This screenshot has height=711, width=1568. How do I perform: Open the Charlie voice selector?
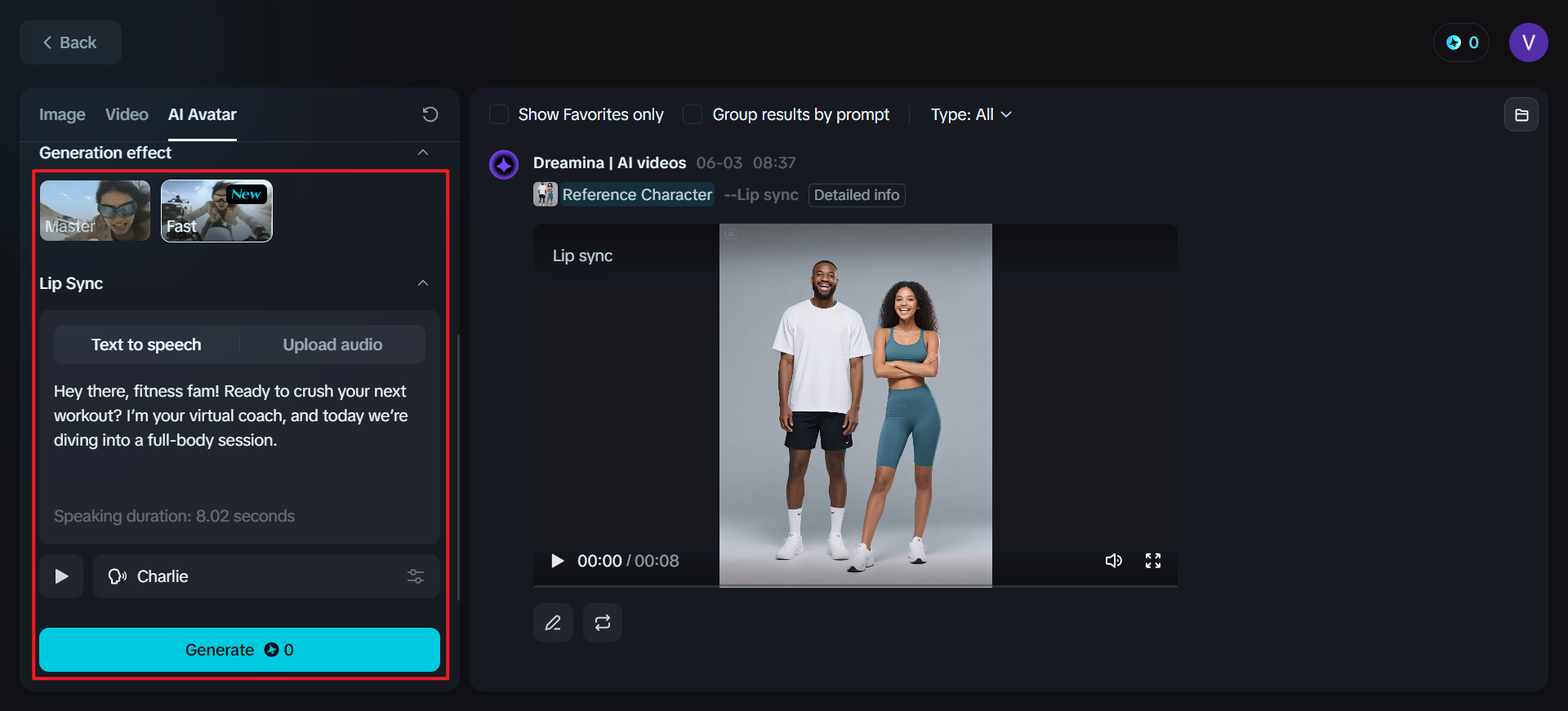266,576
